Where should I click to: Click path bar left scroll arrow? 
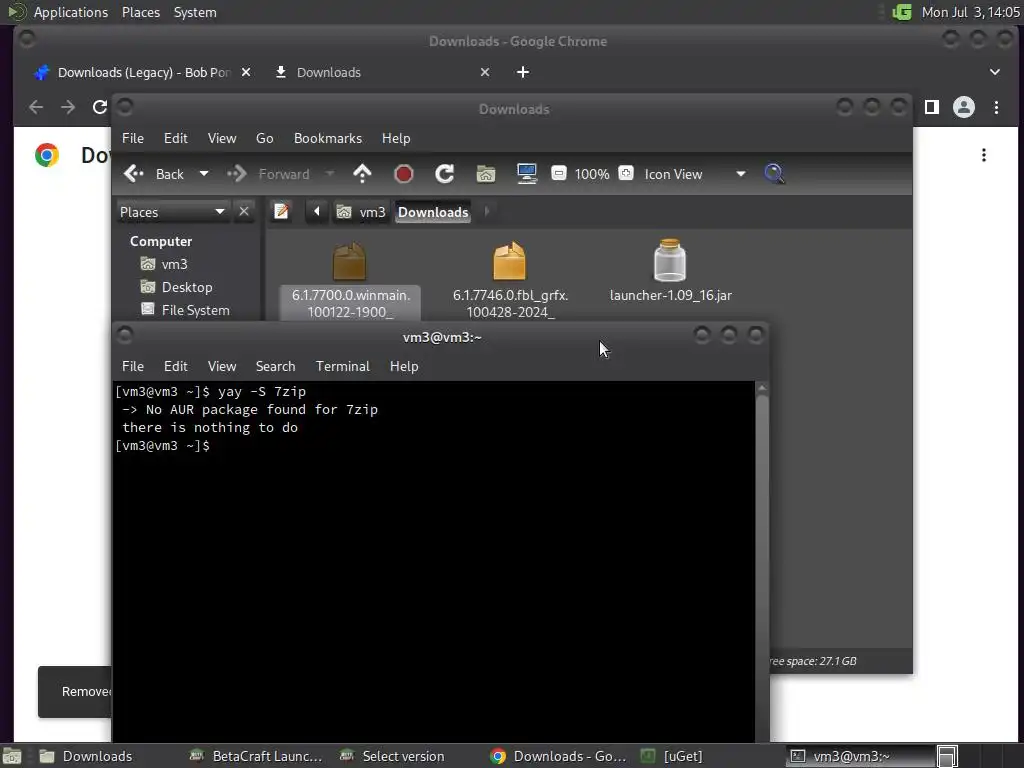point(317,212)
